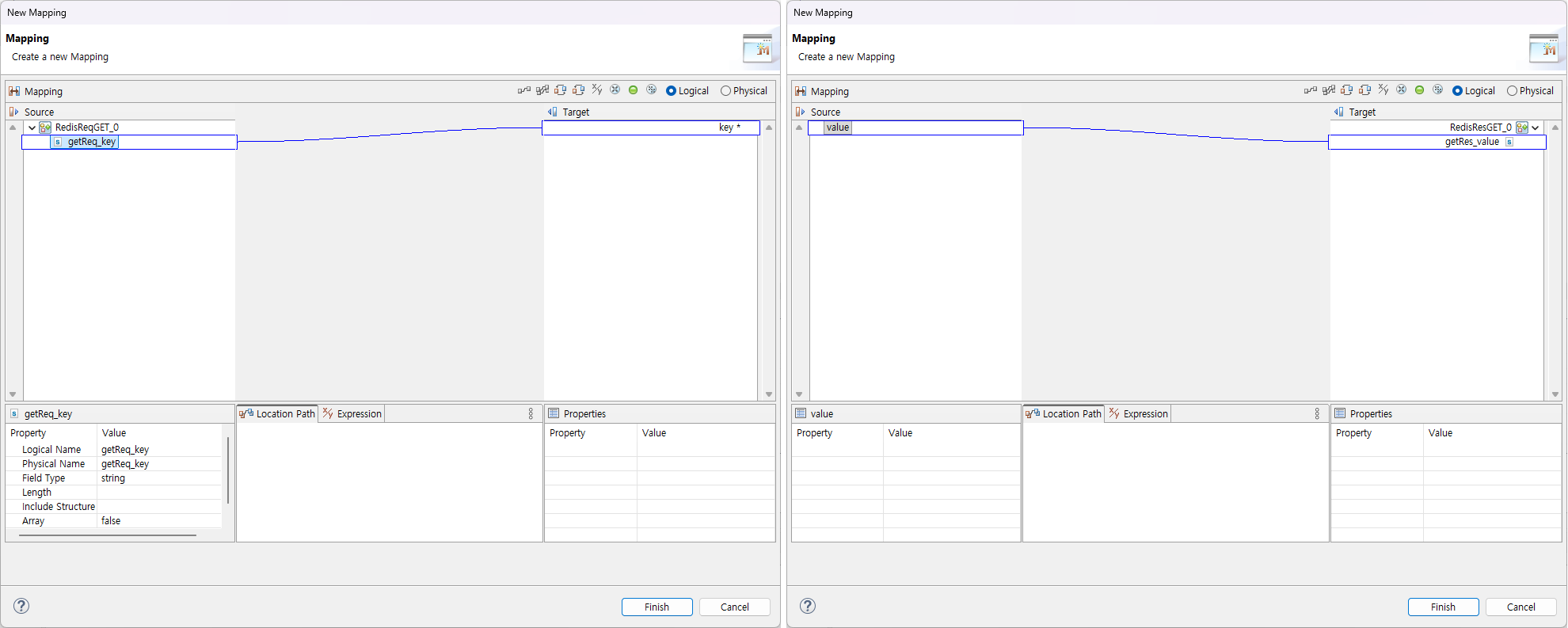Click the dotted circle icon in the left window toolbar

[x=652, y=90]
